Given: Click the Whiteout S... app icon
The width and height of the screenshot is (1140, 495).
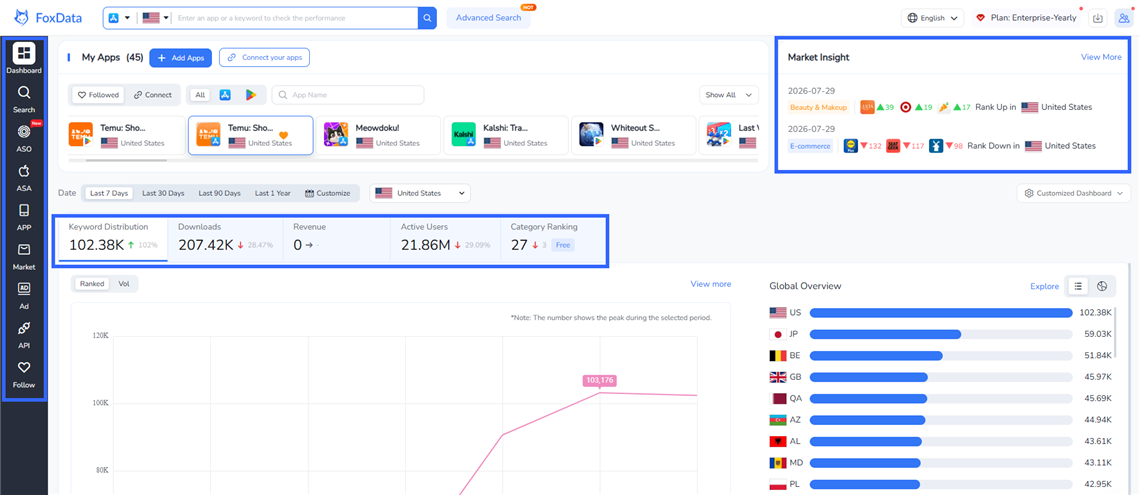Looking at the screenshot, I should (591, 134).
